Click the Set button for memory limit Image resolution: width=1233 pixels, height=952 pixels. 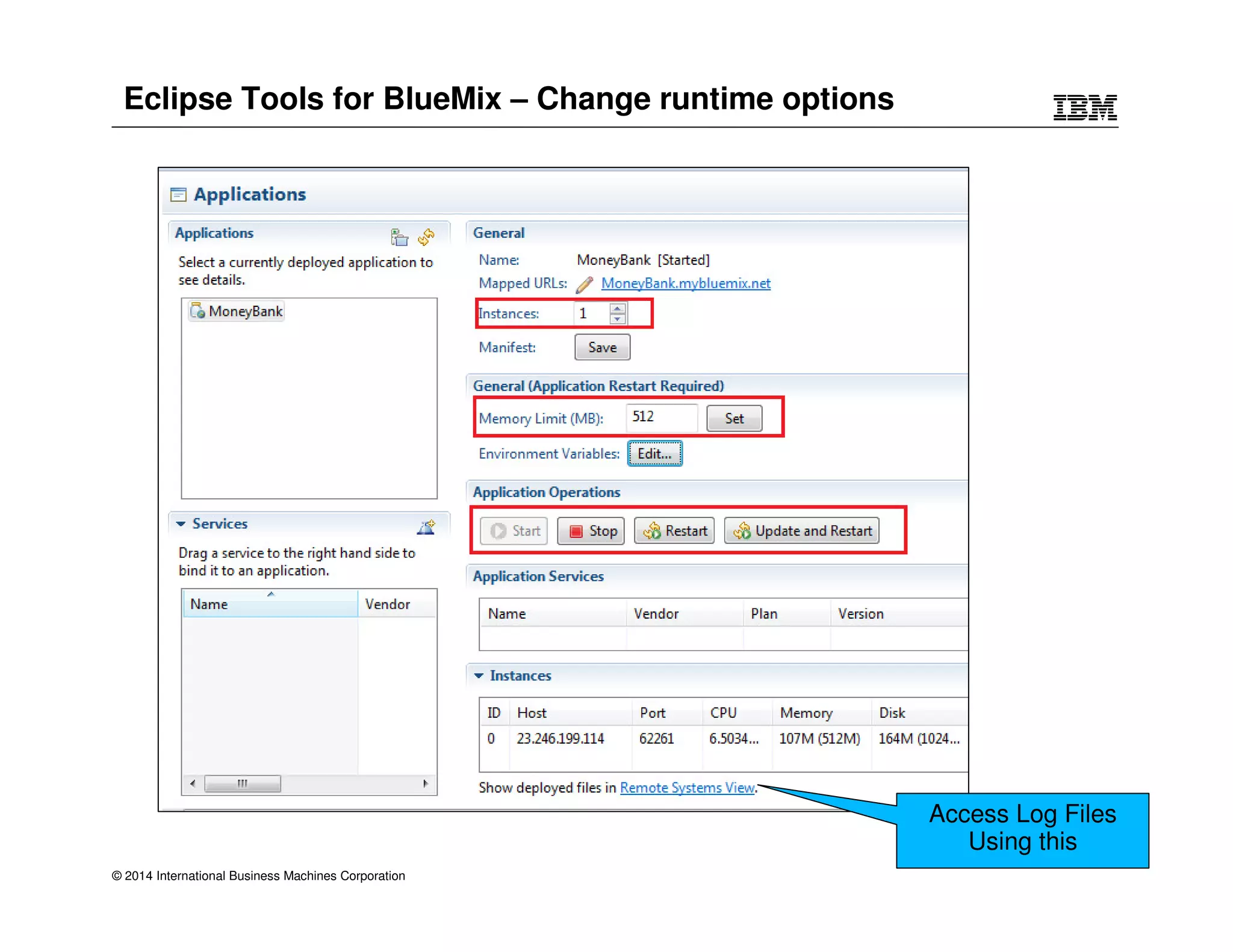[x=734, y=418]
